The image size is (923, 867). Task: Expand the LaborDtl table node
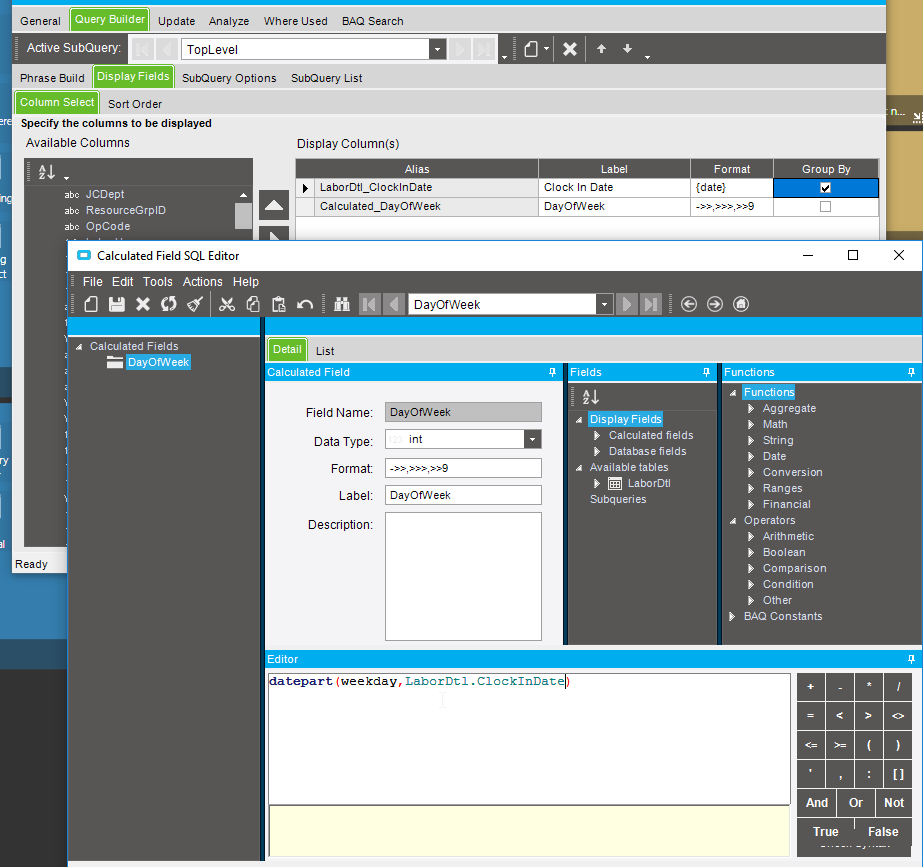tap(598, 483)
